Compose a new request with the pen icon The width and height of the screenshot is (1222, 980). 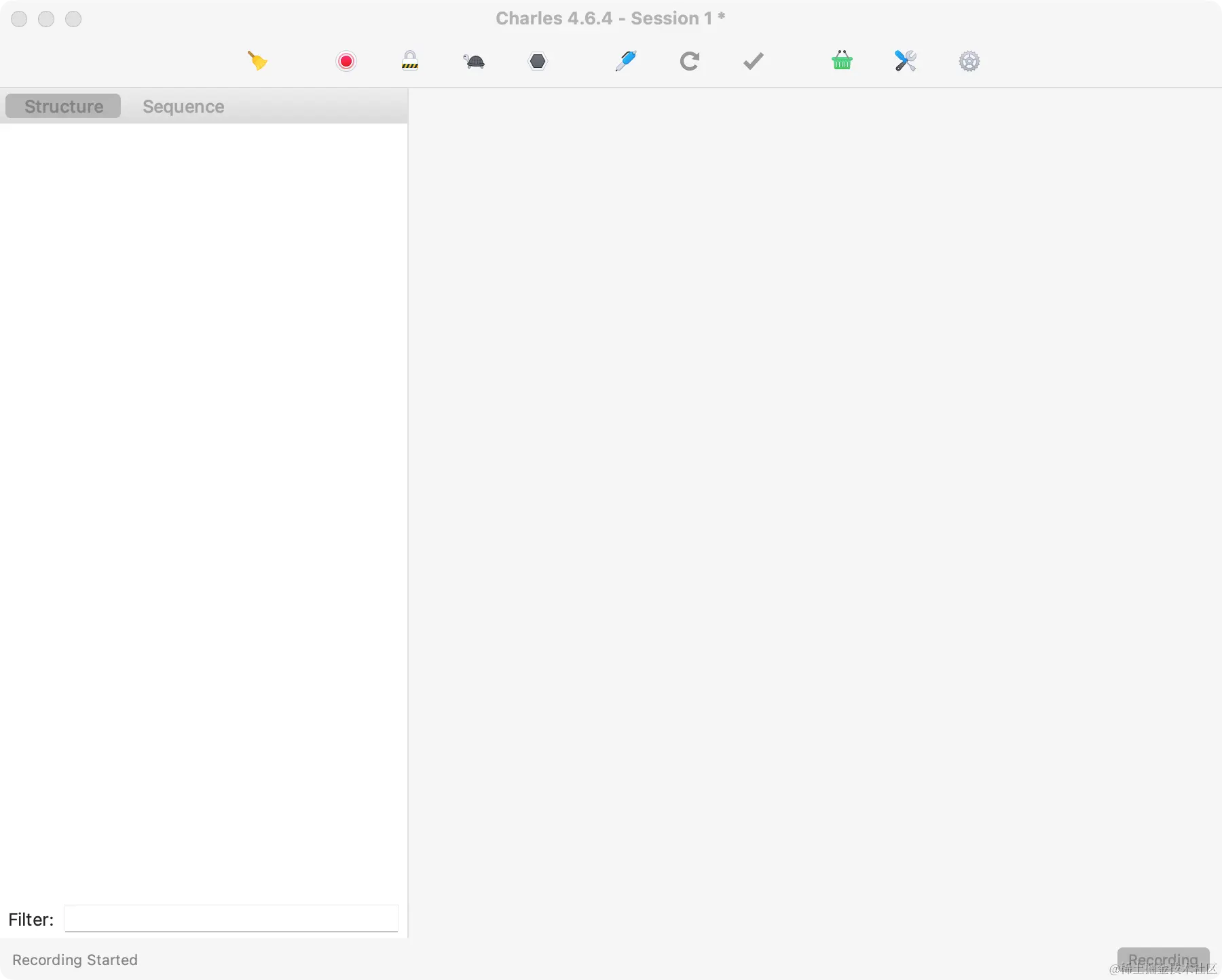coord(625,61)
